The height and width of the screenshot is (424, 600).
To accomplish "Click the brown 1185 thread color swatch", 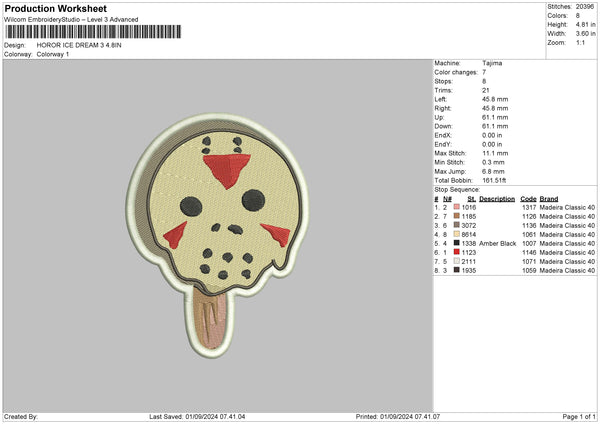I will tap(457, 216).
